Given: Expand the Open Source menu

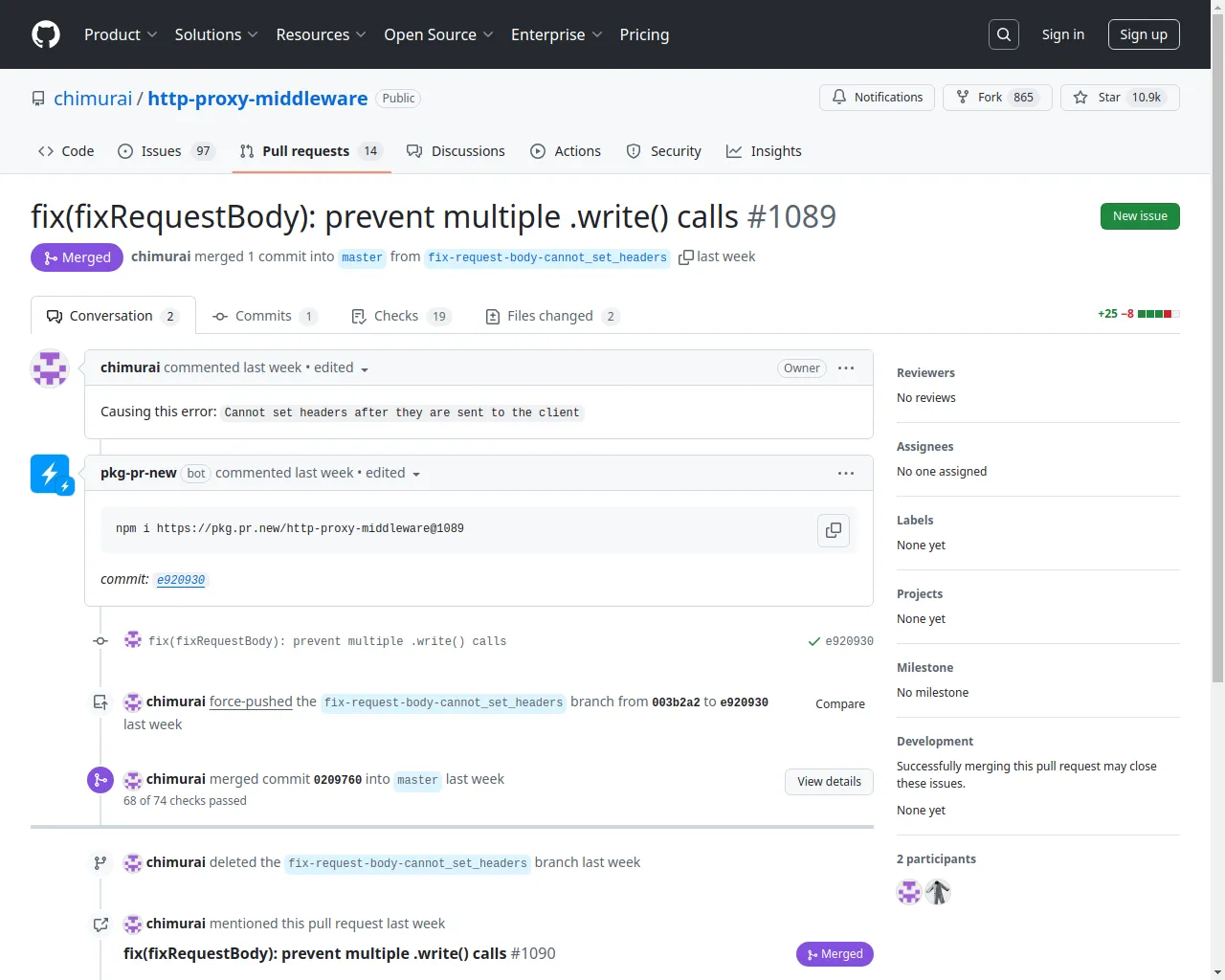Looking at the screenshot, I should point(438,34).
